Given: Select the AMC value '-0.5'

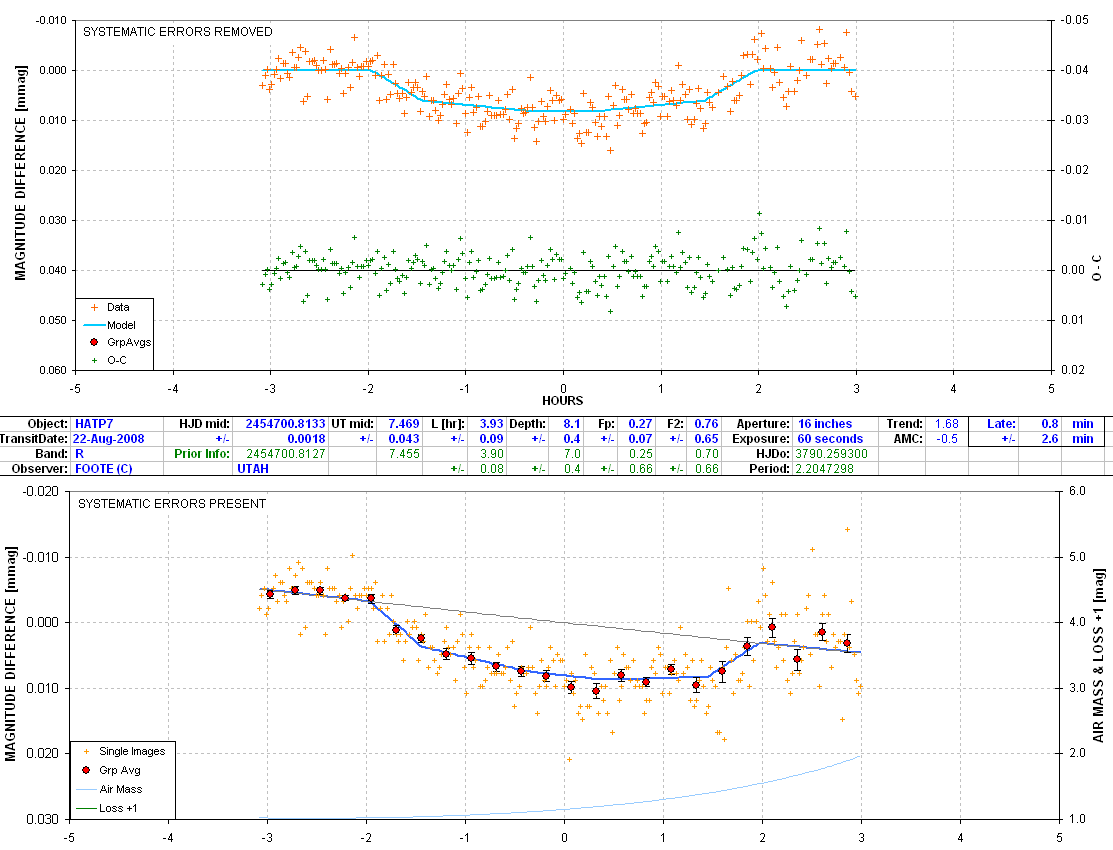Looking at the screenshot, I should pyautogui.click(x=947, y=439).
